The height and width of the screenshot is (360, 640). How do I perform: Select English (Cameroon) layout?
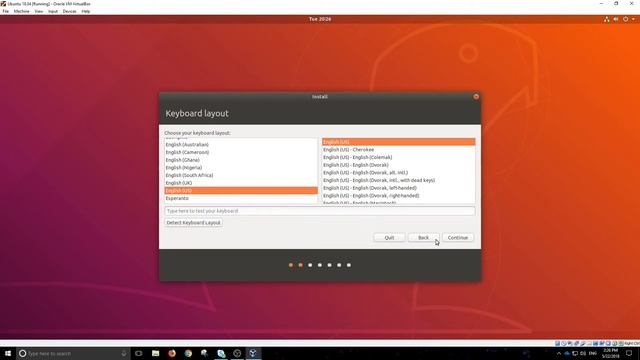[x=241, y=152]
